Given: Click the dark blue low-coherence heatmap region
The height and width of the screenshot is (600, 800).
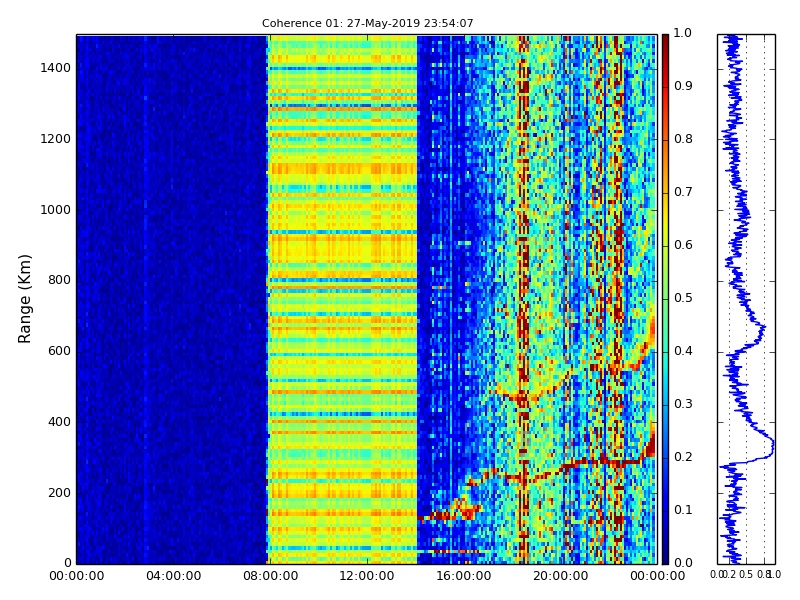Looking at the screenshot, I should point(172,299).
